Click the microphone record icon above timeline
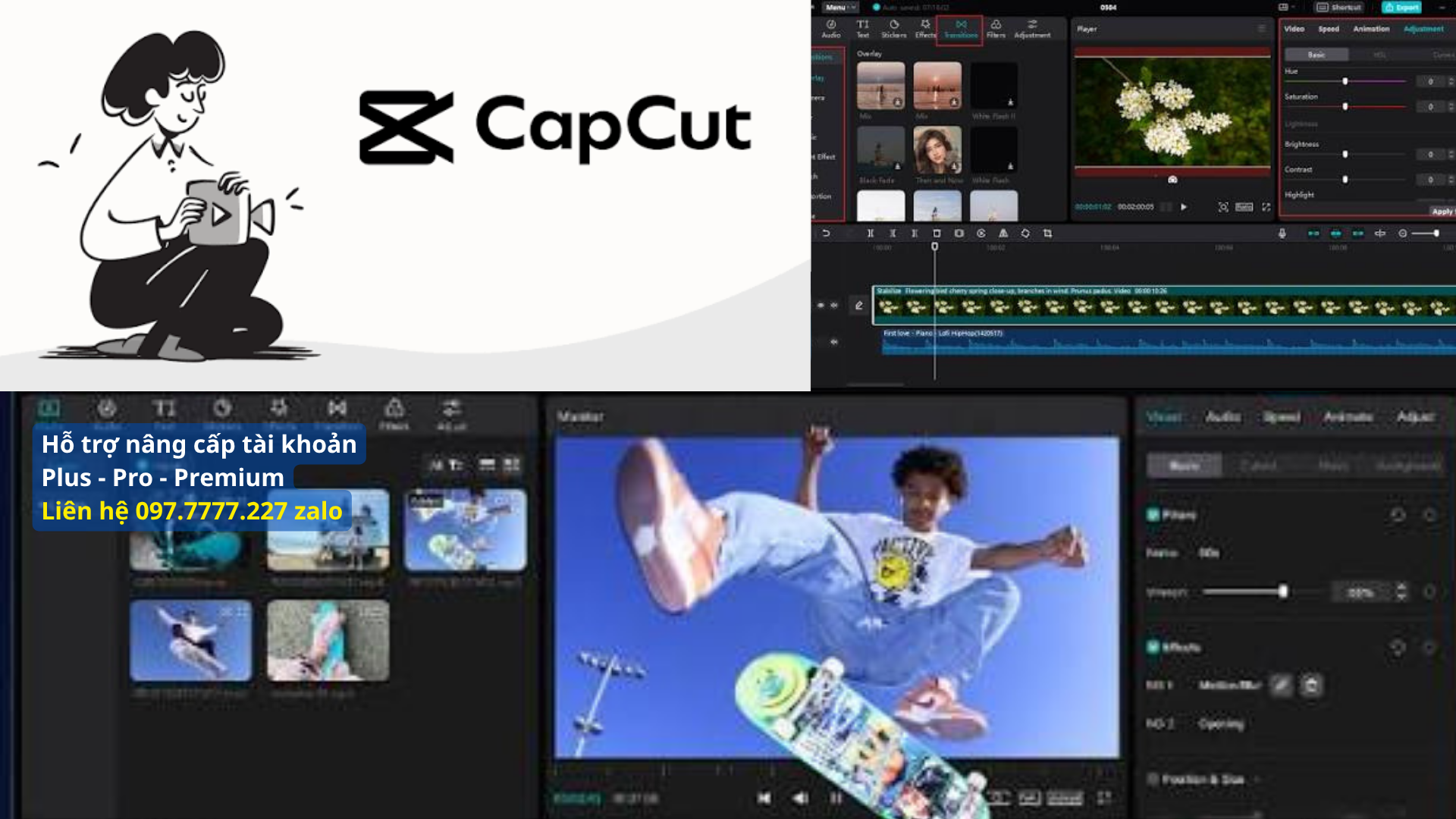This screenshot has width=1456, height=819. pyautogui.click(x=1282, y=234)
